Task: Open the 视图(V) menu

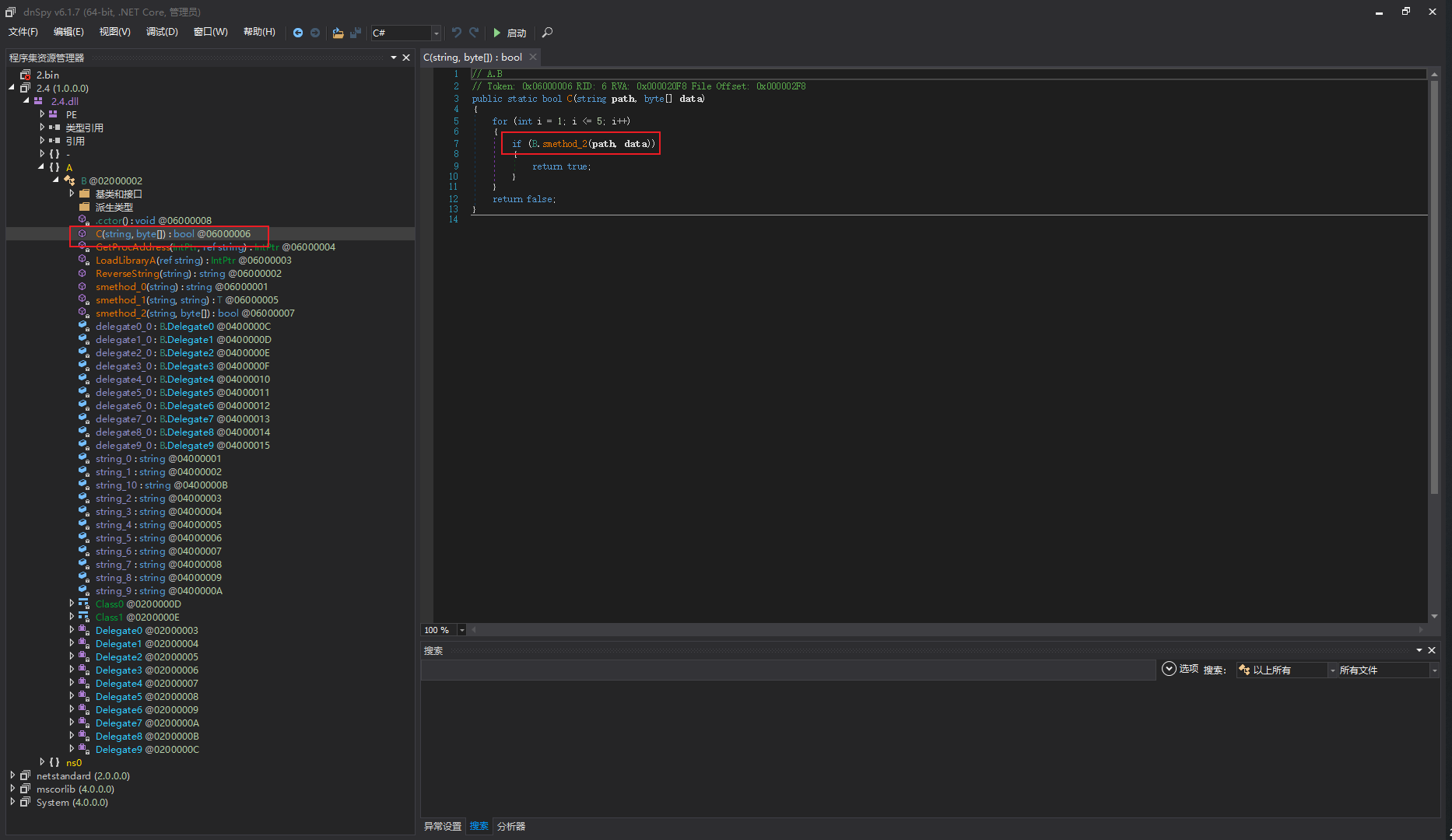Action: point(114,32)
